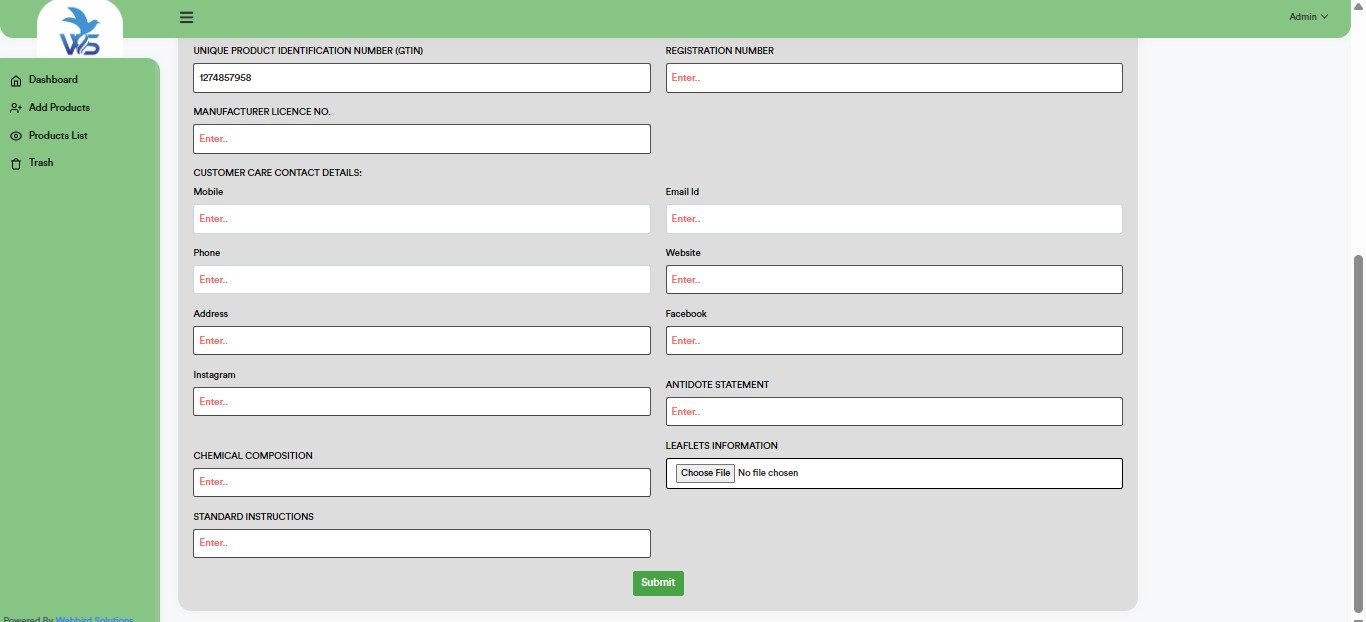
Task: Click the scrollbar up arrow
Action: [1358, 5]
